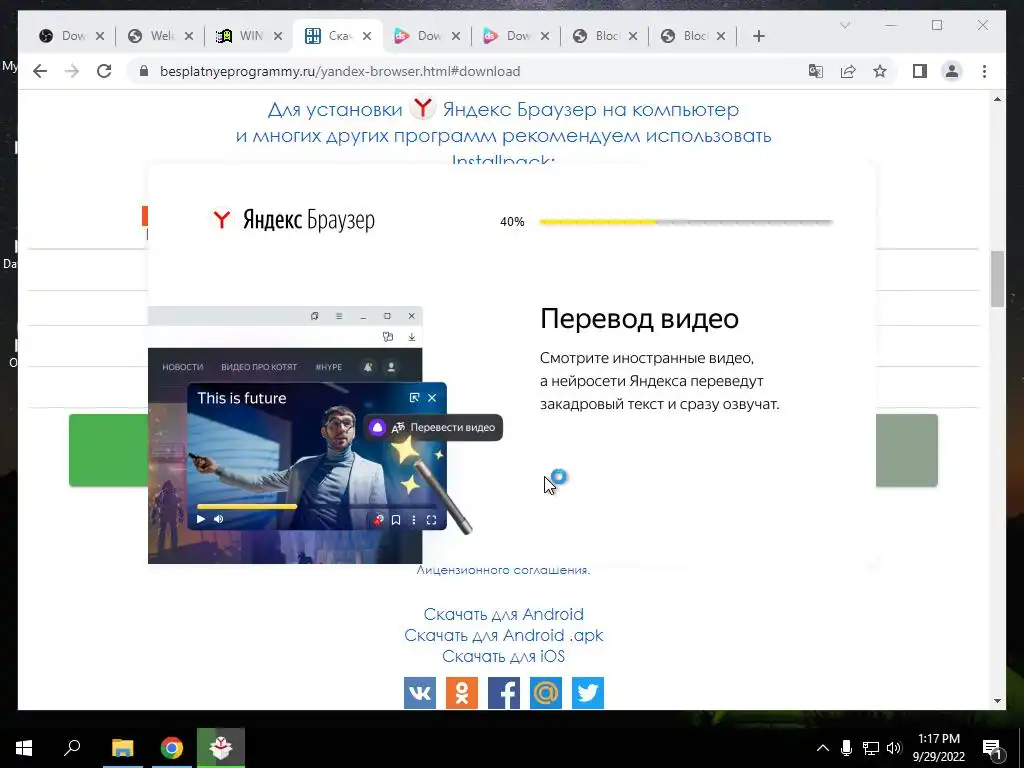Open File Explorer from taskbar
Image resolution: width=1024 pixels, height=768 pixels.
122,748
